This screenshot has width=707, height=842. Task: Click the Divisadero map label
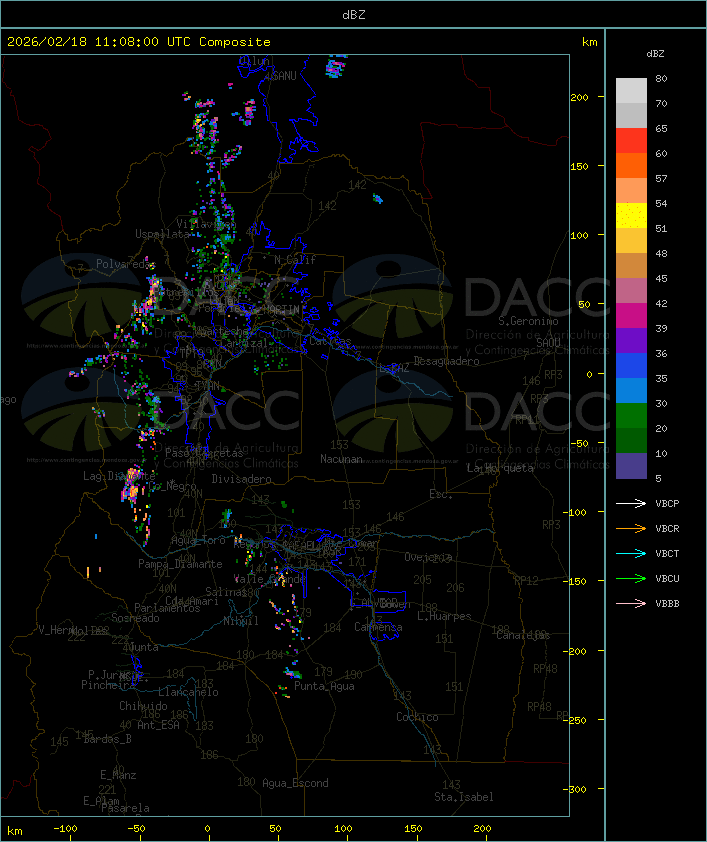(x=241, y=478)
